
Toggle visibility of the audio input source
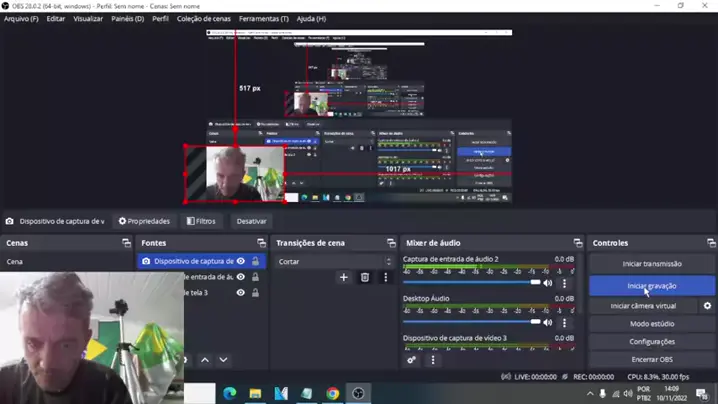coord(241,277)
